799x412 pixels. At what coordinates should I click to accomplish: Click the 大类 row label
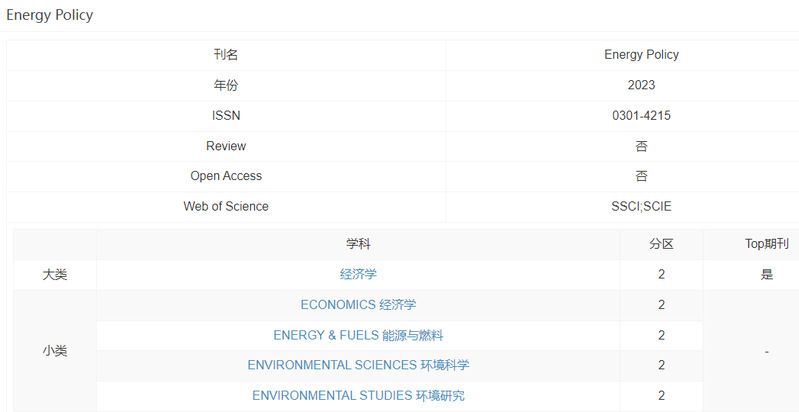point(55,274)
